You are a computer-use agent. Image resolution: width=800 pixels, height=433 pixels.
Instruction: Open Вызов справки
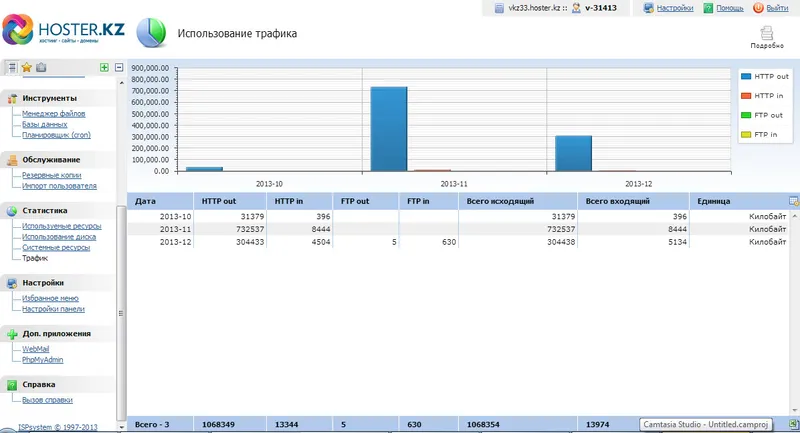pos(47,400)
